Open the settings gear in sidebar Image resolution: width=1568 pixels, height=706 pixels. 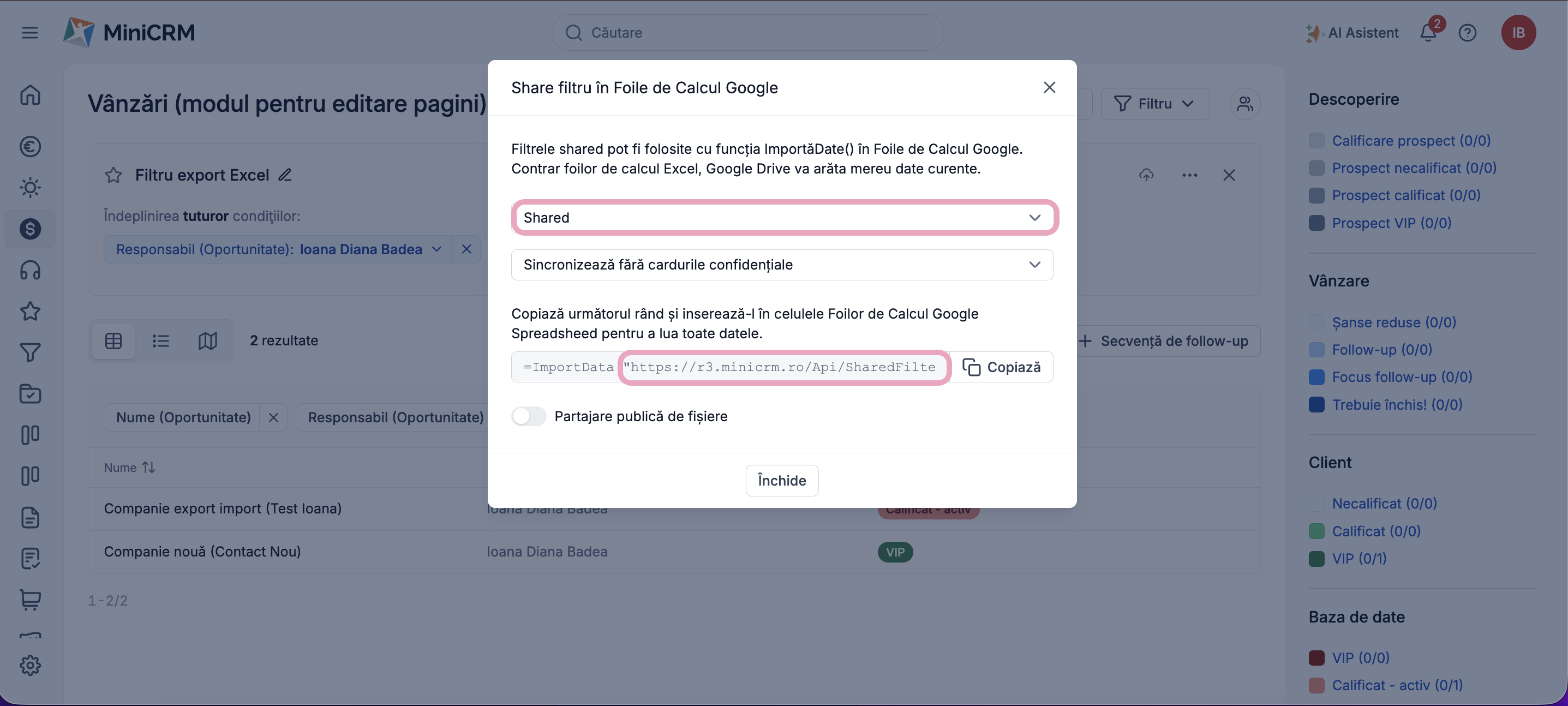(30, 665)
